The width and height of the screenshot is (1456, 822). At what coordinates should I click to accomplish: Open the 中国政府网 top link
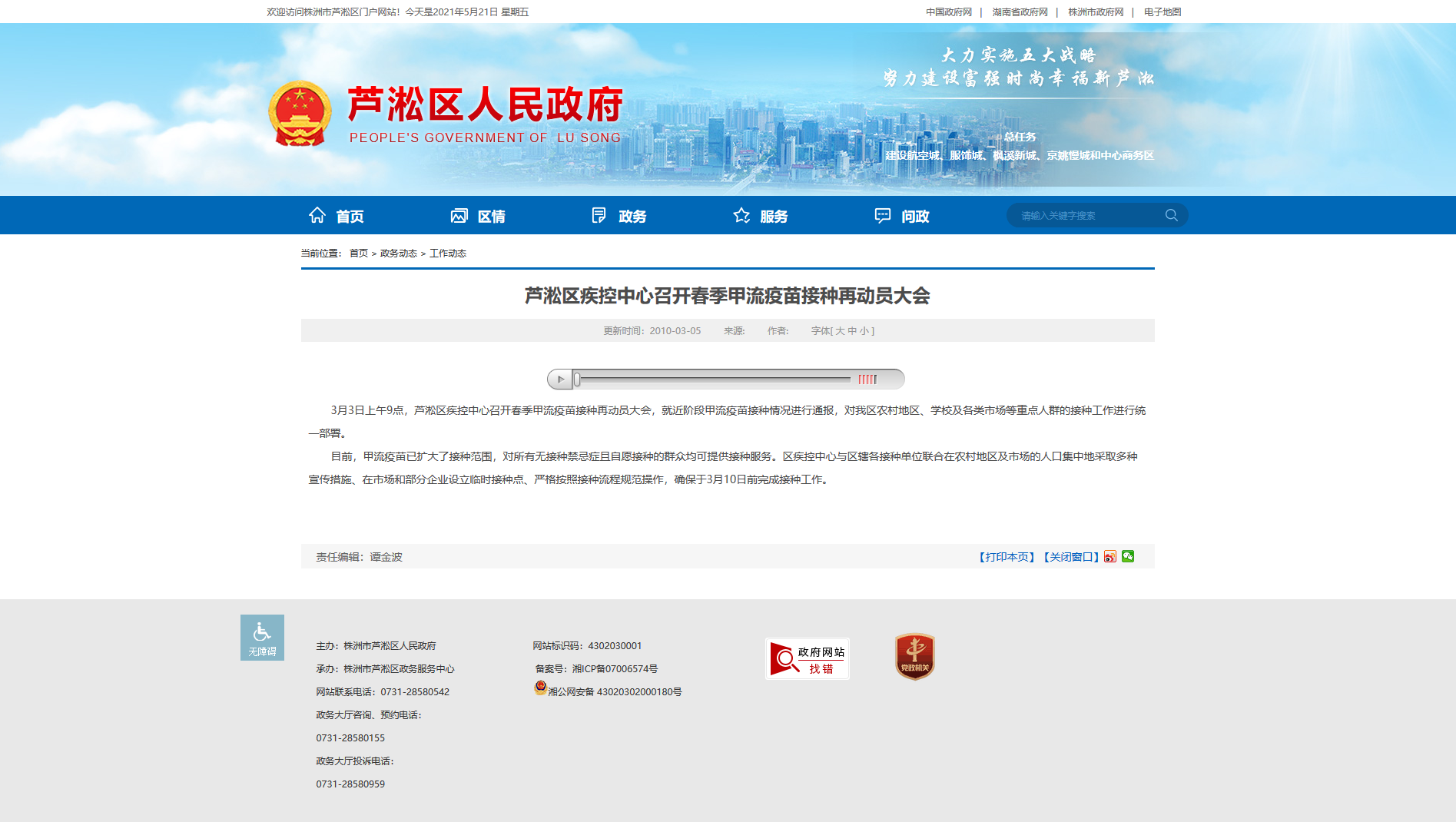pos(949,12)
